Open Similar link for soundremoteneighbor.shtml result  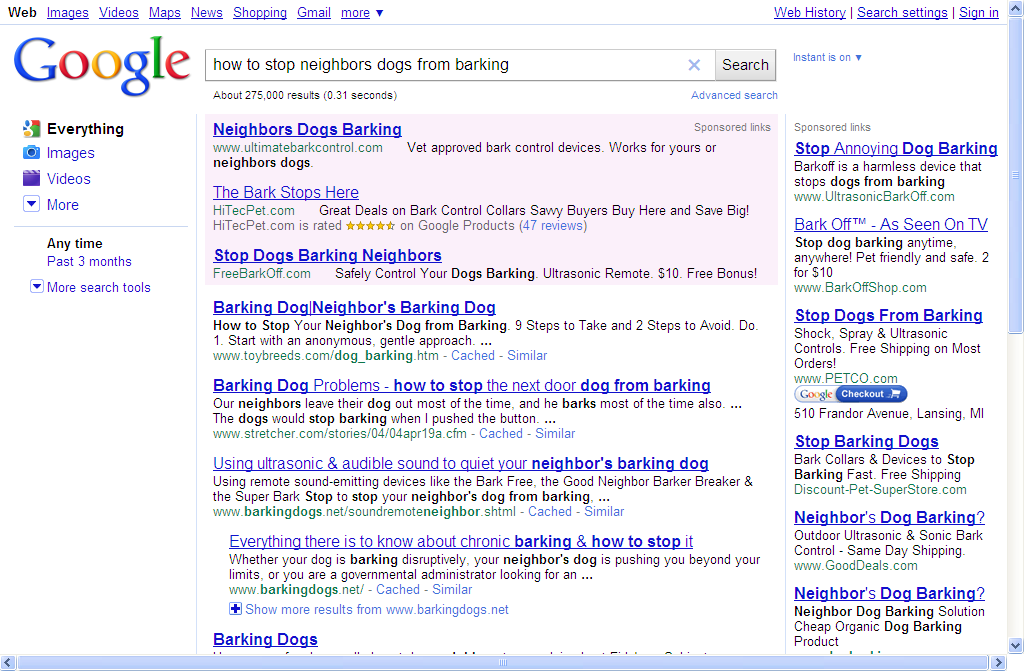tap(604, 512)
